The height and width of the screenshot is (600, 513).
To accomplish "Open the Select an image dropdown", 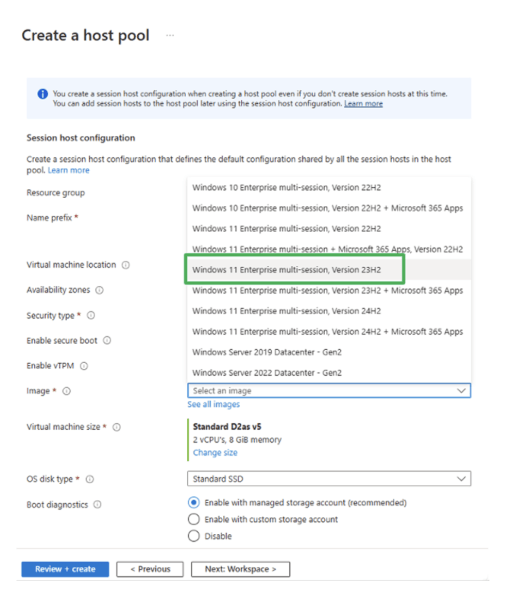I will click(329, 391).
